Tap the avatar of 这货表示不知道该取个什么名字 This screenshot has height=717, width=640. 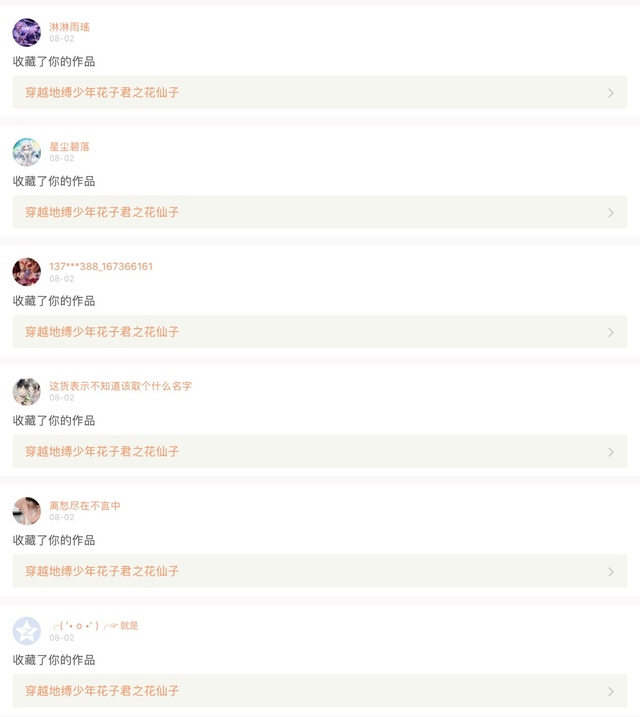pos(27,391)
